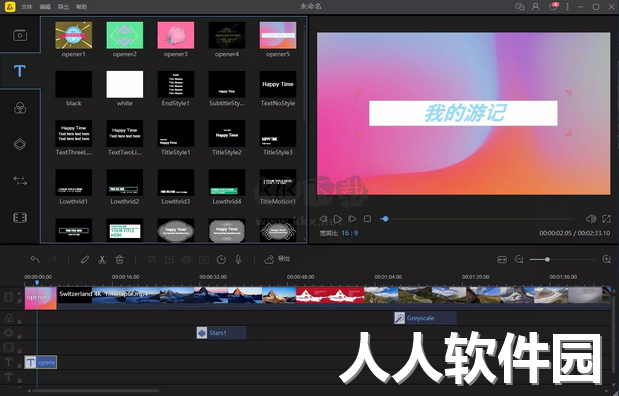This screenshot has width=619, height=396.
Task: Open the user account icon
Action: (536, 7)
